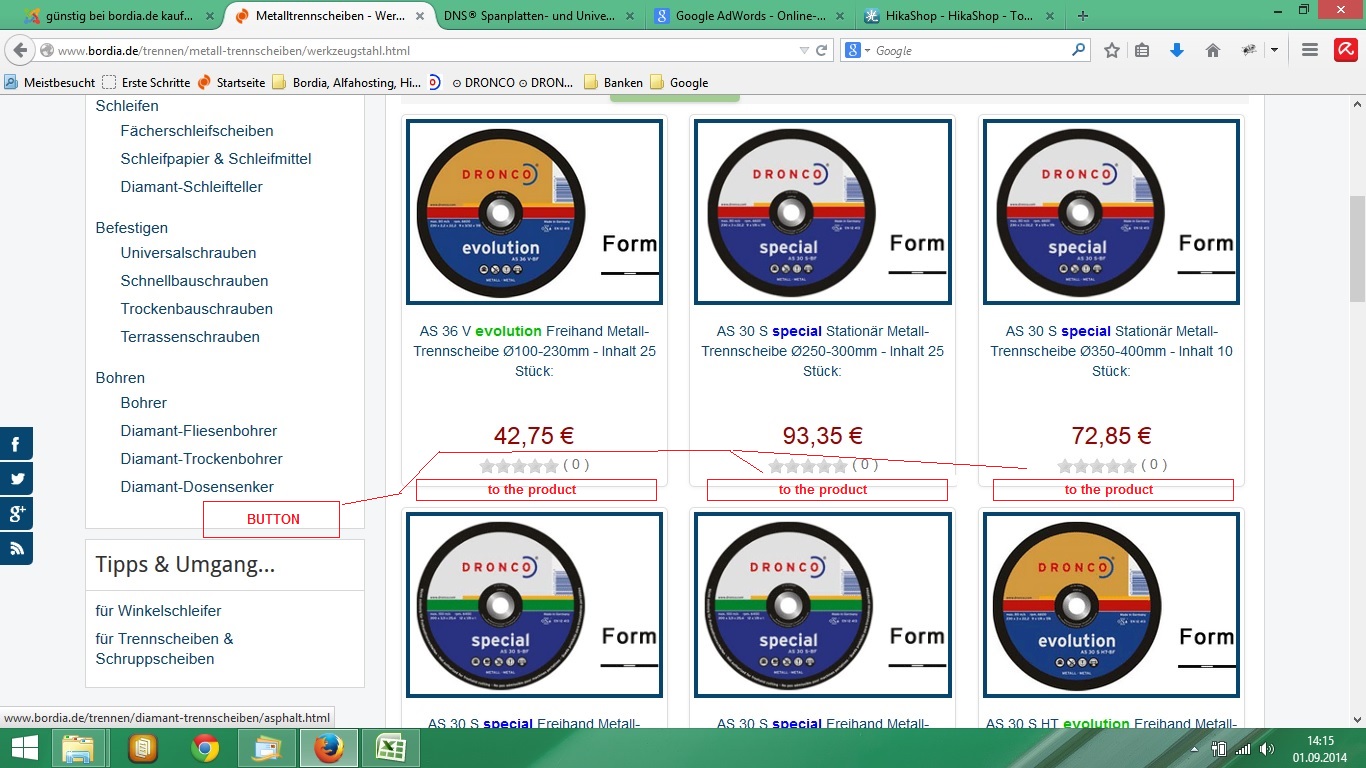The height and width of the screenshot is (768, 1366).
Task: Click the 93,35 € product image
Action: 822,212
